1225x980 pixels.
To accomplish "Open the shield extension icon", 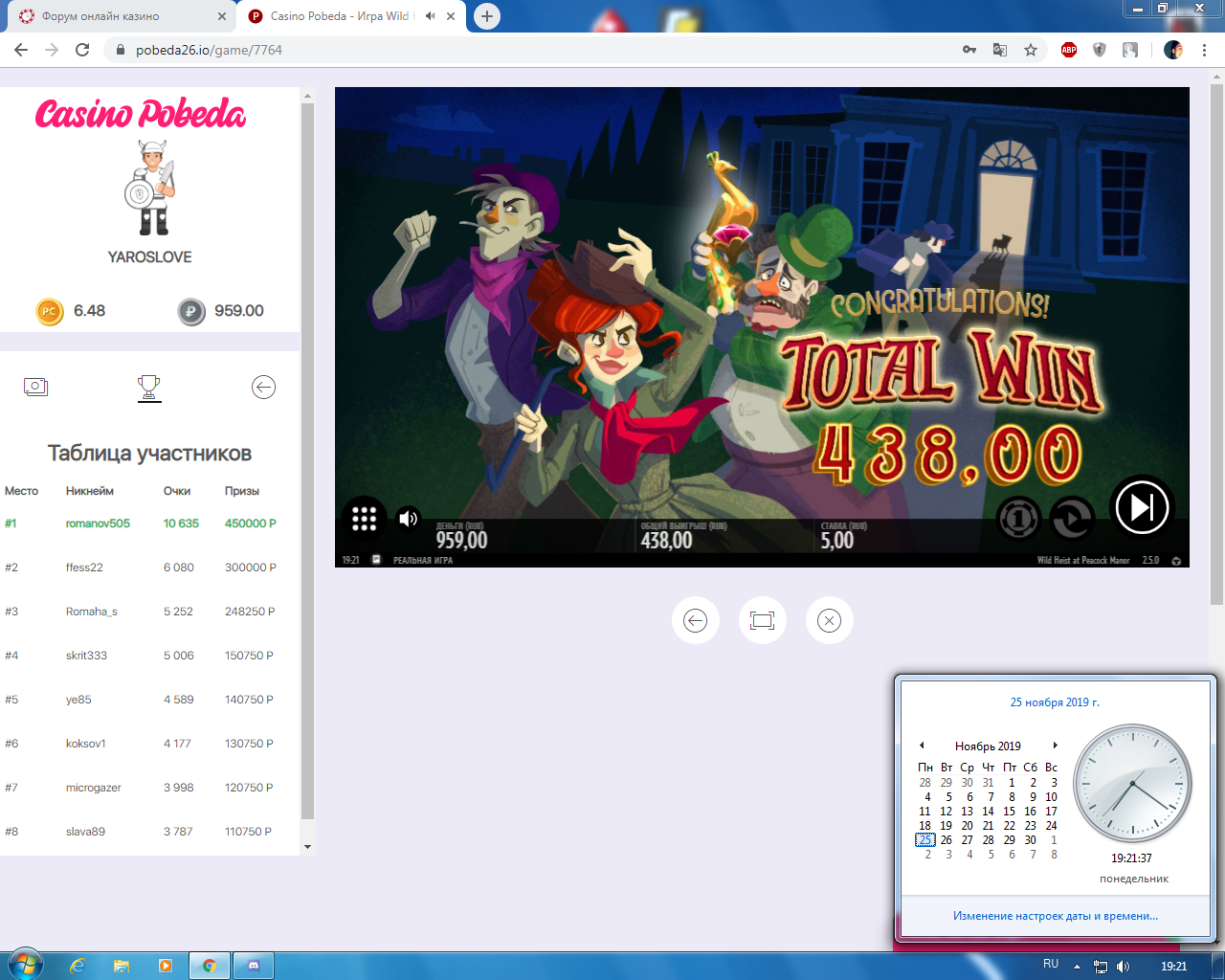I will [1100, 50].
